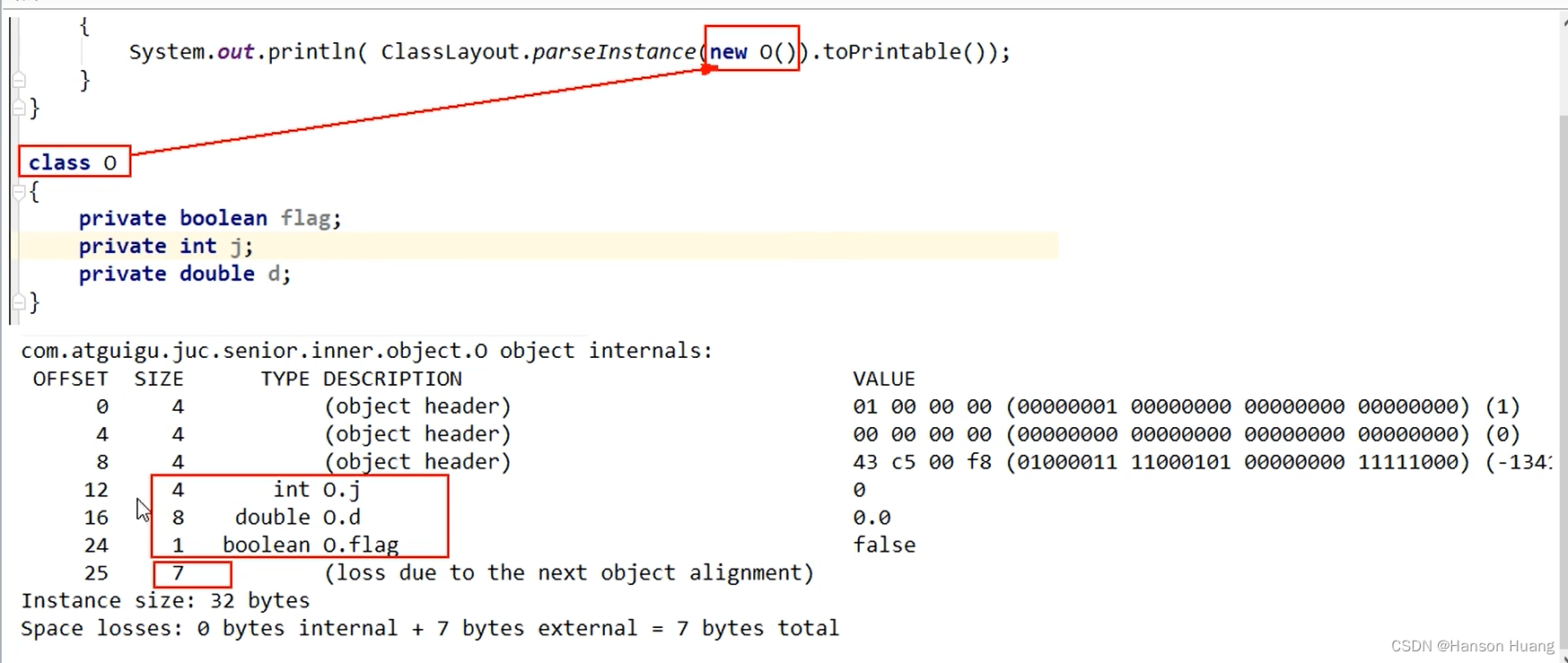Click the '00 00 00 00' hex value in offset 4 row
The image size is (1568, 663).
tap(922, 434)
